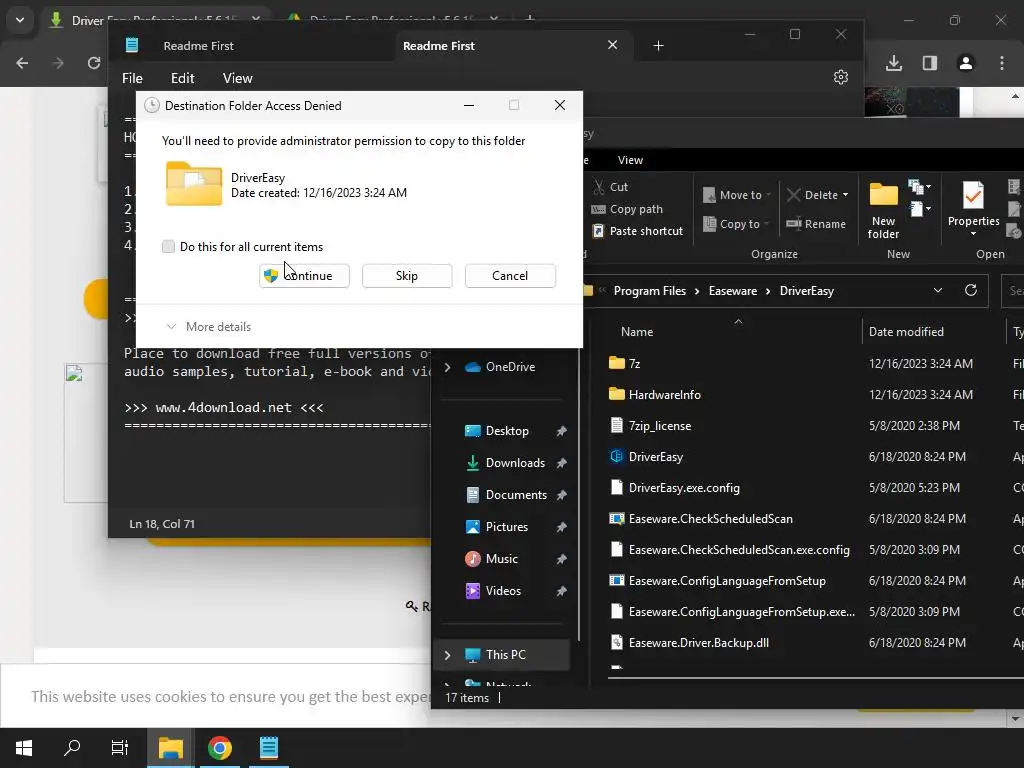The image size is (1024, 768).
Task: Add a new Notepad tab
Action: [658, 46]
